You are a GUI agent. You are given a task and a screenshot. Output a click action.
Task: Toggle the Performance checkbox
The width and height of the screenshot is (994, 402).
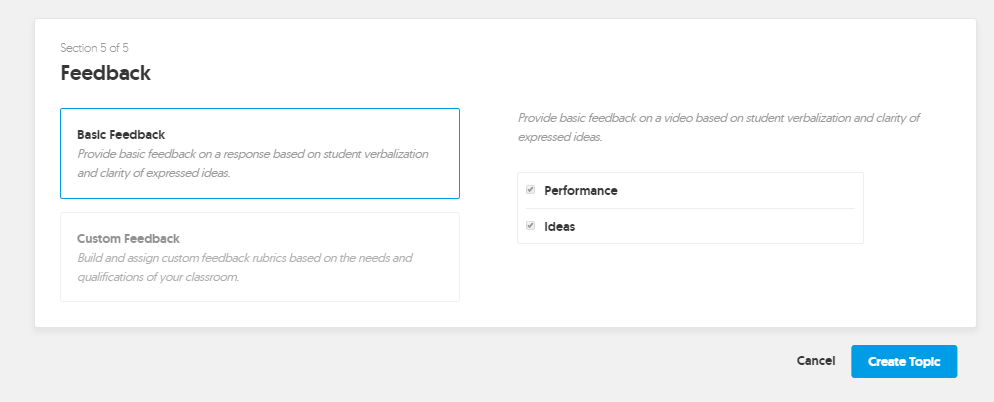tap(531, 190)
